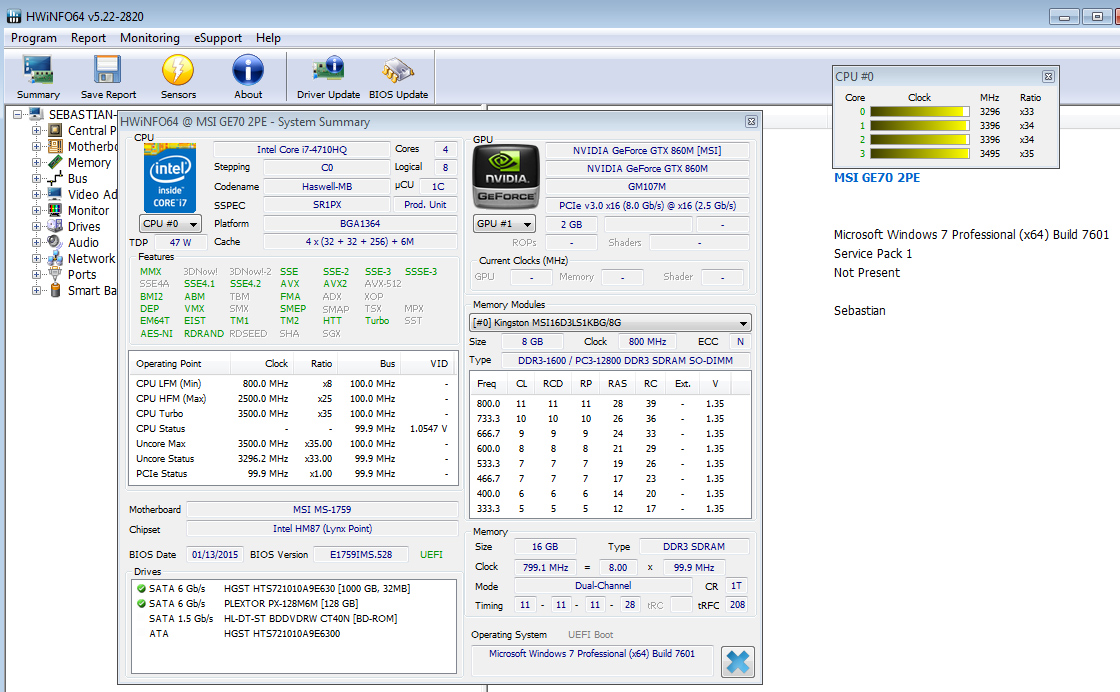The height and width of the screenshot is (692, 1120).
Task: Open the Program menu
Action: click(x=34, y=38)
